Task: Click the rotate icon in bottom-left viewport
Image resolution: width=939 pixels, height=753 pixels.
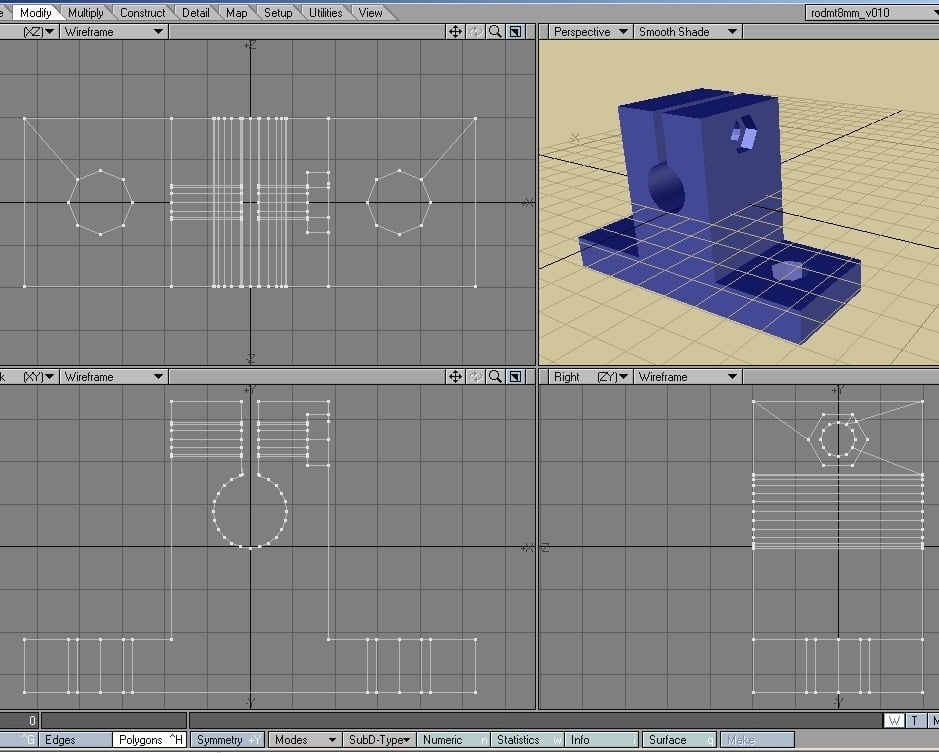Action: [x=475, y=377]
